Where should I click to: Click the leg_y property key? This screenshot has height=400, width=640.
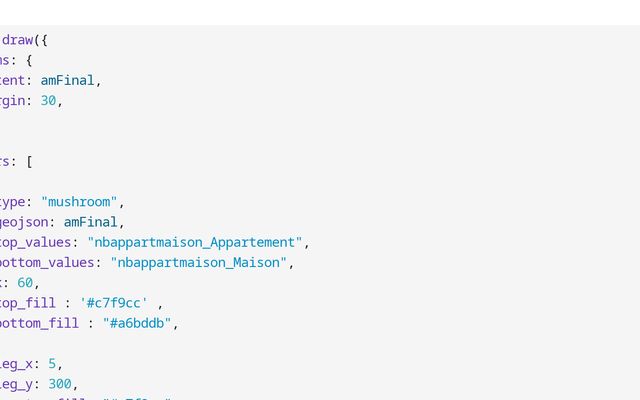point(15,384)
